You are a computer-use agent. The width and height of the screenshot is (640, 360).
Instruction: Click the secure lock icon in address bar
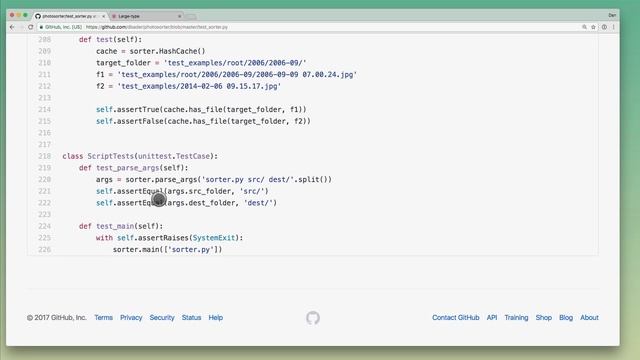(x=41, y=27)
